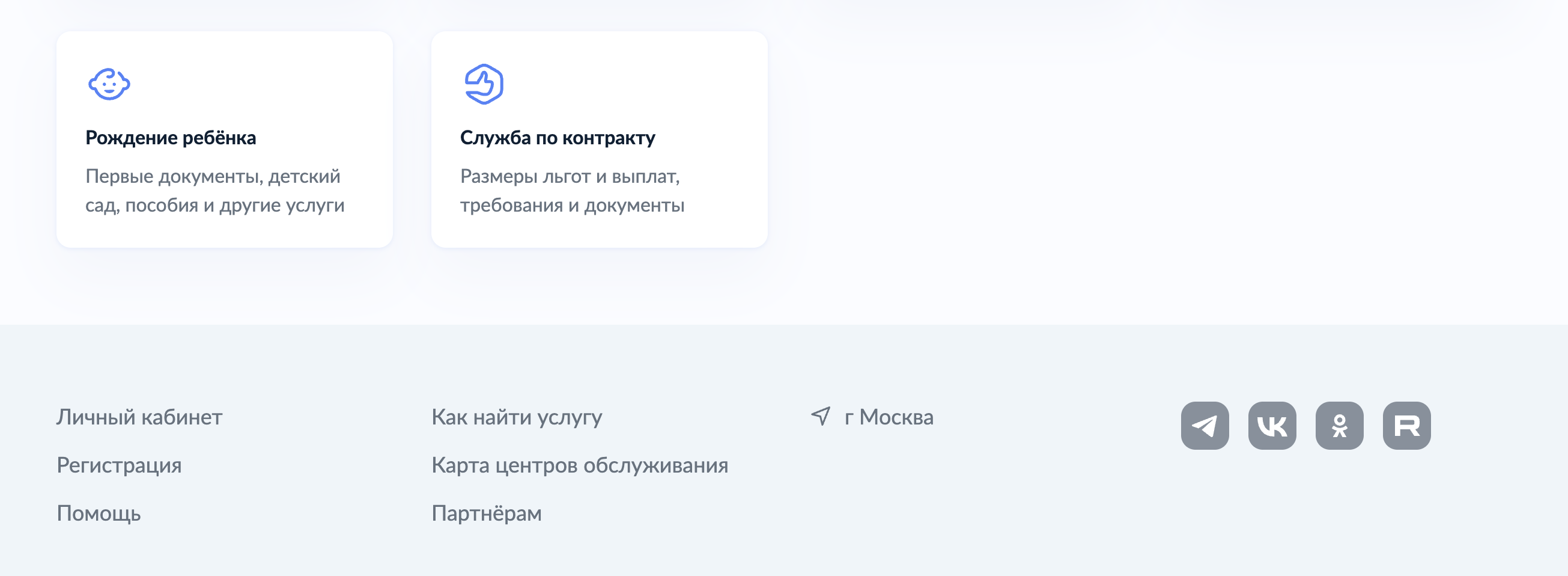Open the Служба по контракту card title

point(558,138)
